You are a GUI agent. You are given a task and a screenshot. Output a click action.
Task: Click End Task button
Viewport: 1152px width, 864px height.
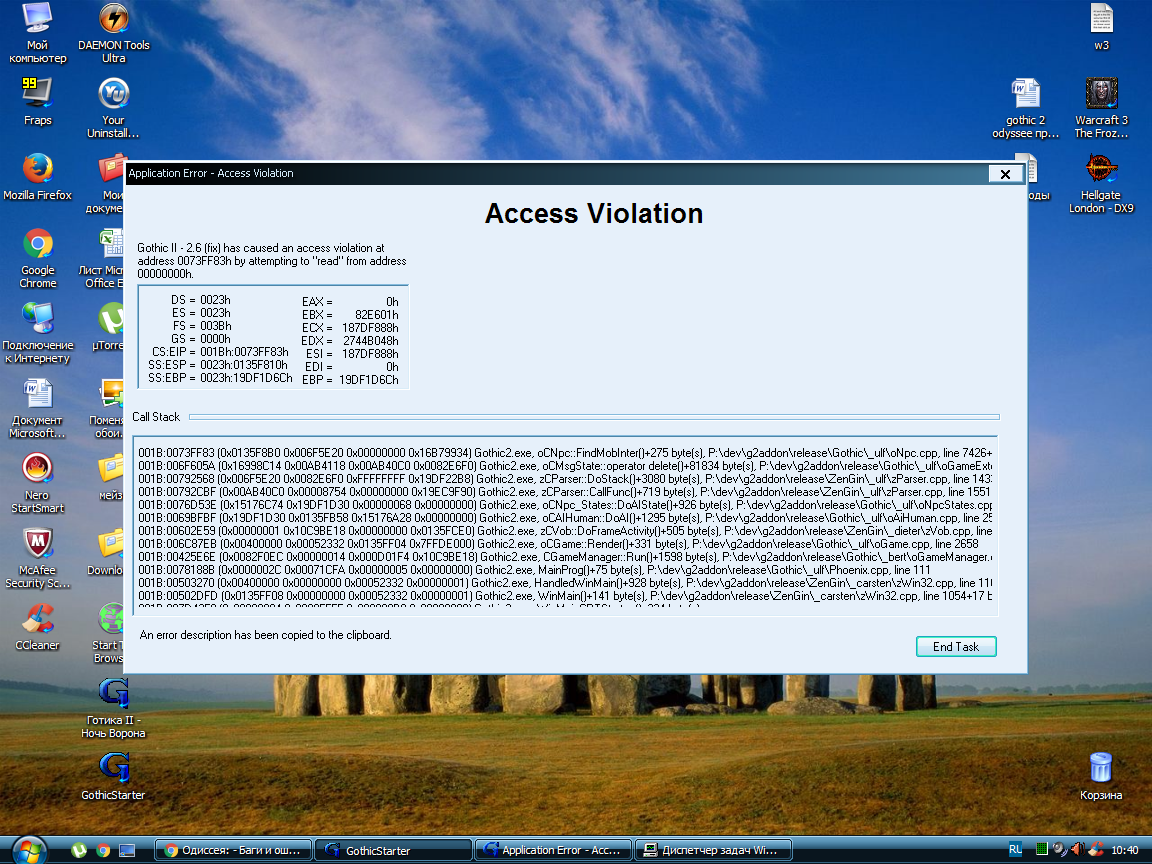(x=956, y=647)
